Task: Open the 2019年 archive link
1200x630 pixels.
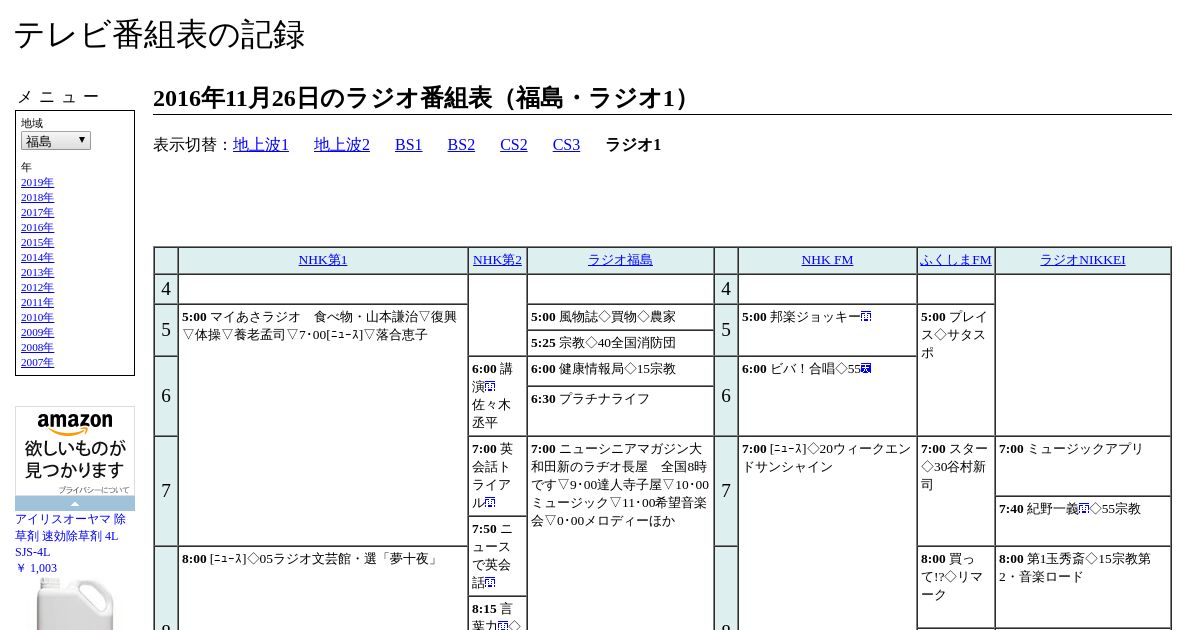Action: (37, 182)
